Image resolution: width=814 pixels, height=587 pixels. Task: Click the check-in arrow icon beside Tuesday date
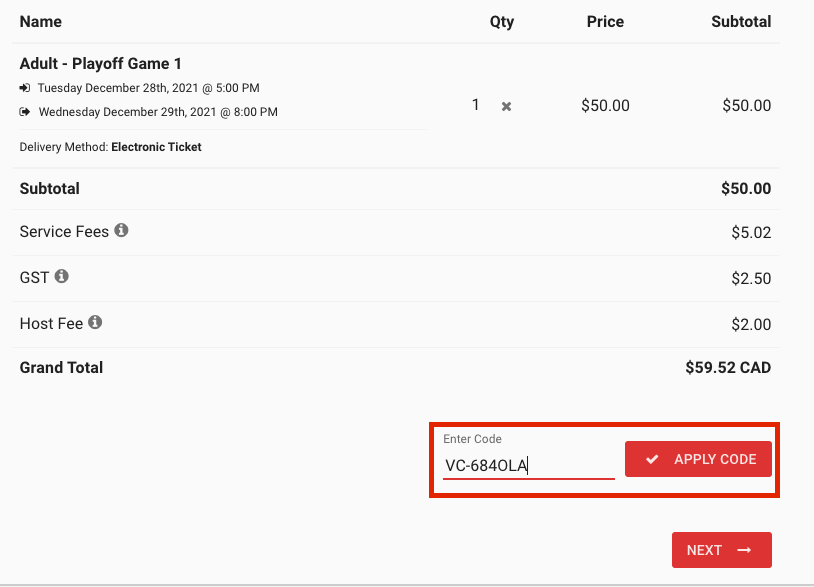pyautogui.click(x=25, y=88)
